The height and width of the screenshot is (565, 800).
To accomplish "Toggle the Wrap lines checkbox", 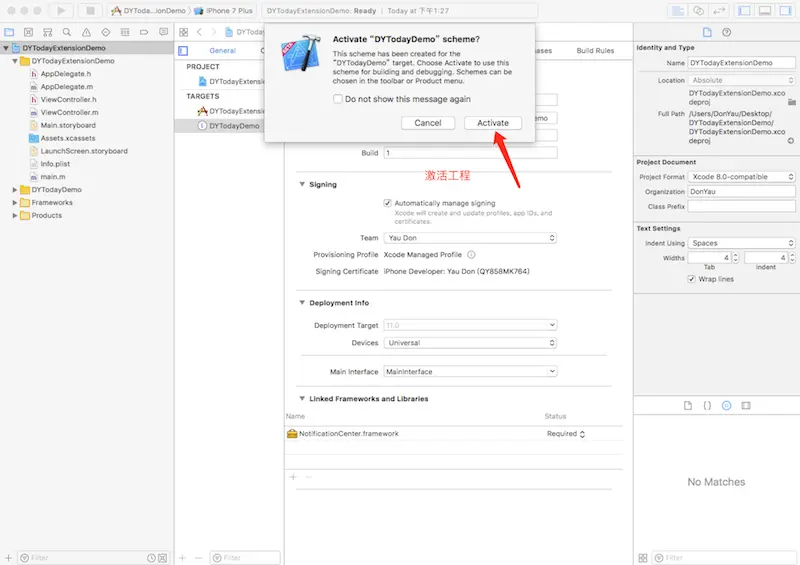I will tap(691, 279).
